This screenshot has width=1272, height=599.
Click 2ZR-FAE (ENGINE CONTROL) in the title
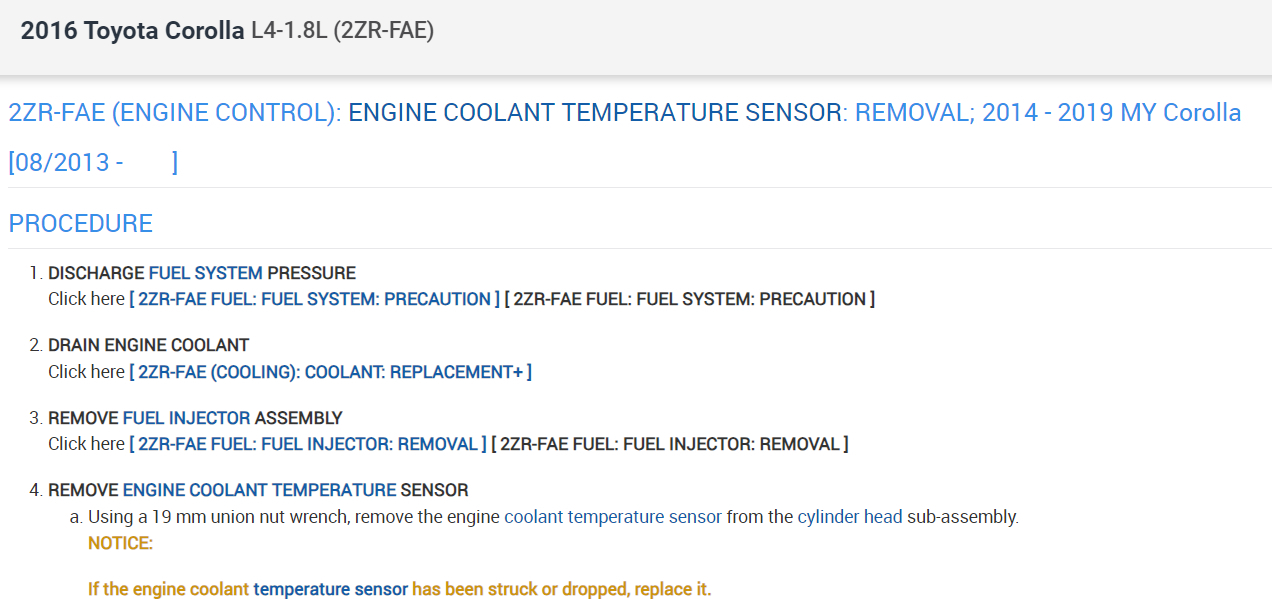[174, 113]
